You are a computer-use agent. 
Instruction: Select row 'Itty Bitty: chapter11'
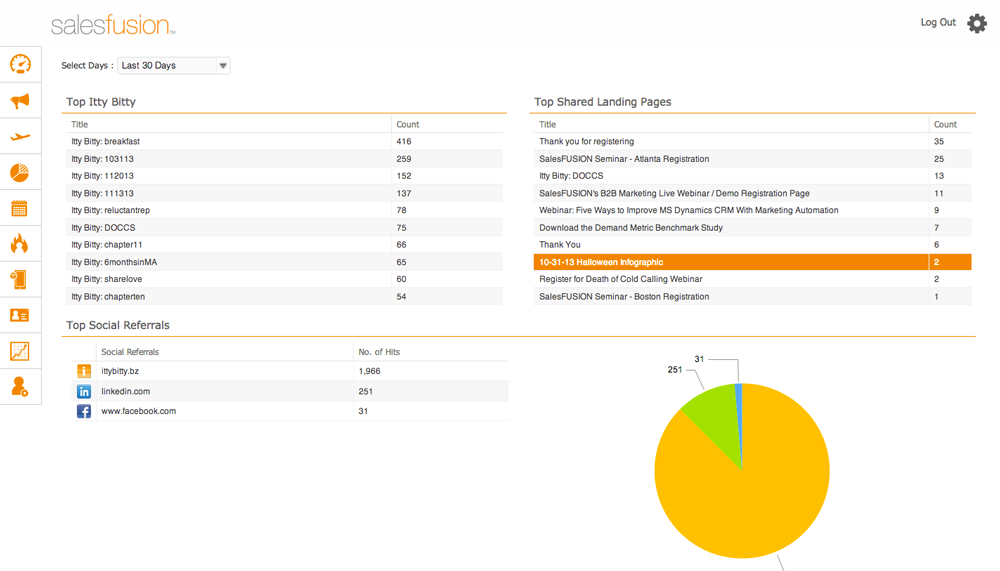tap(284, 245)
